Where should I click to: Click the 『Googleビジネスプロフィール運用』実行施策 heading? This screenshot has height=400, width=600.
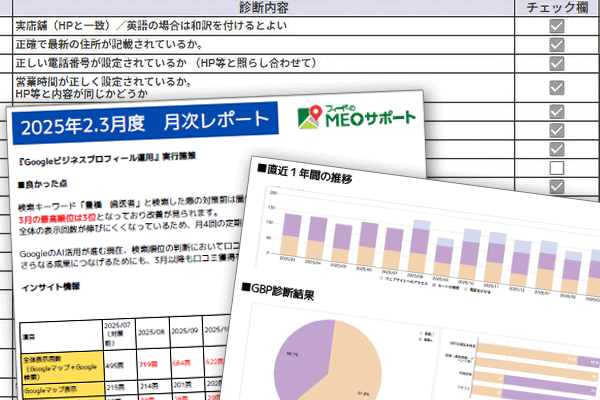click(x=107, y=158)
